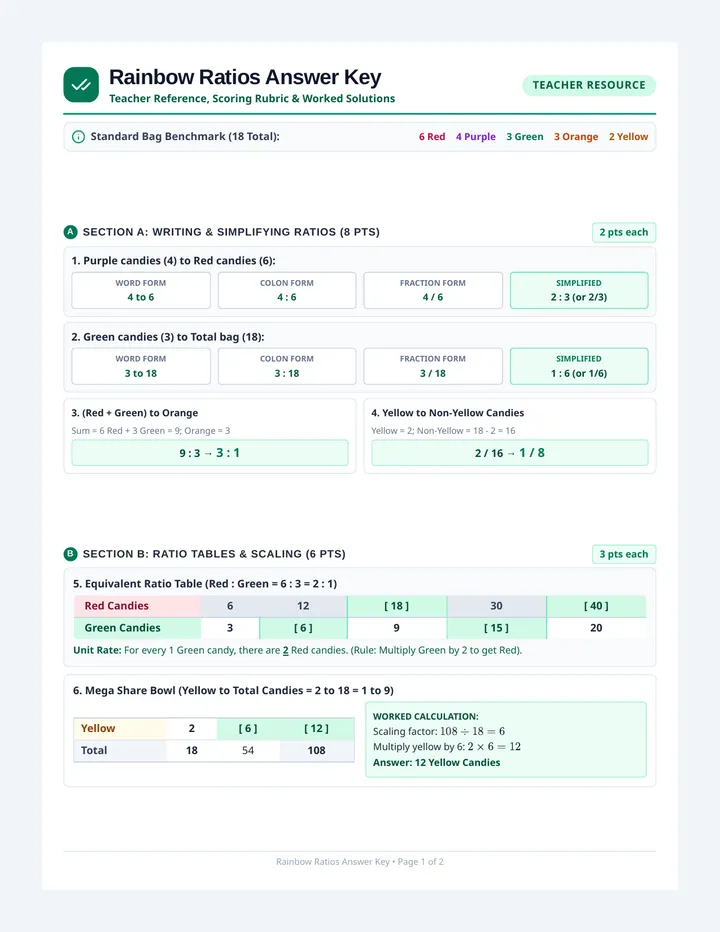Click the Word Form box '4 to 6'
Viewport: 720px width, 932px height.
tap(141, 290)
